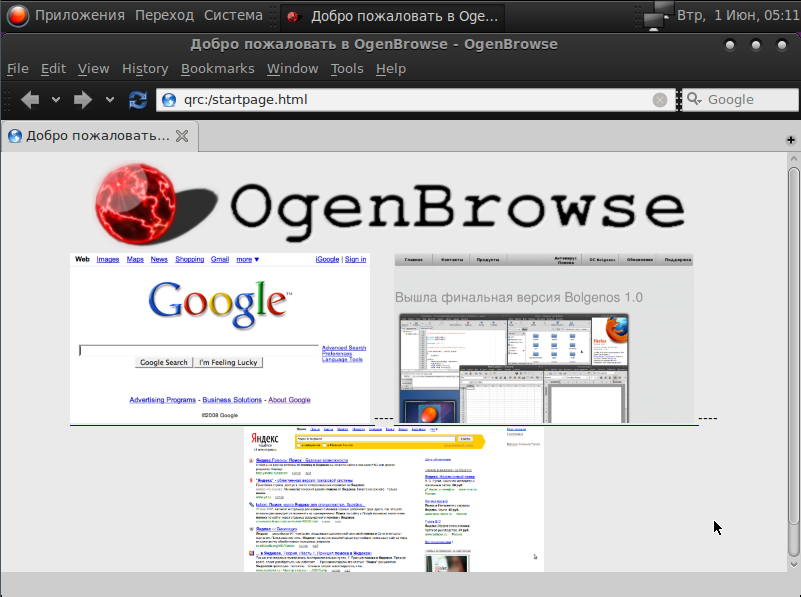Open the File menu
This screenshot has width=801, height=597.
[x=17, y=68]
